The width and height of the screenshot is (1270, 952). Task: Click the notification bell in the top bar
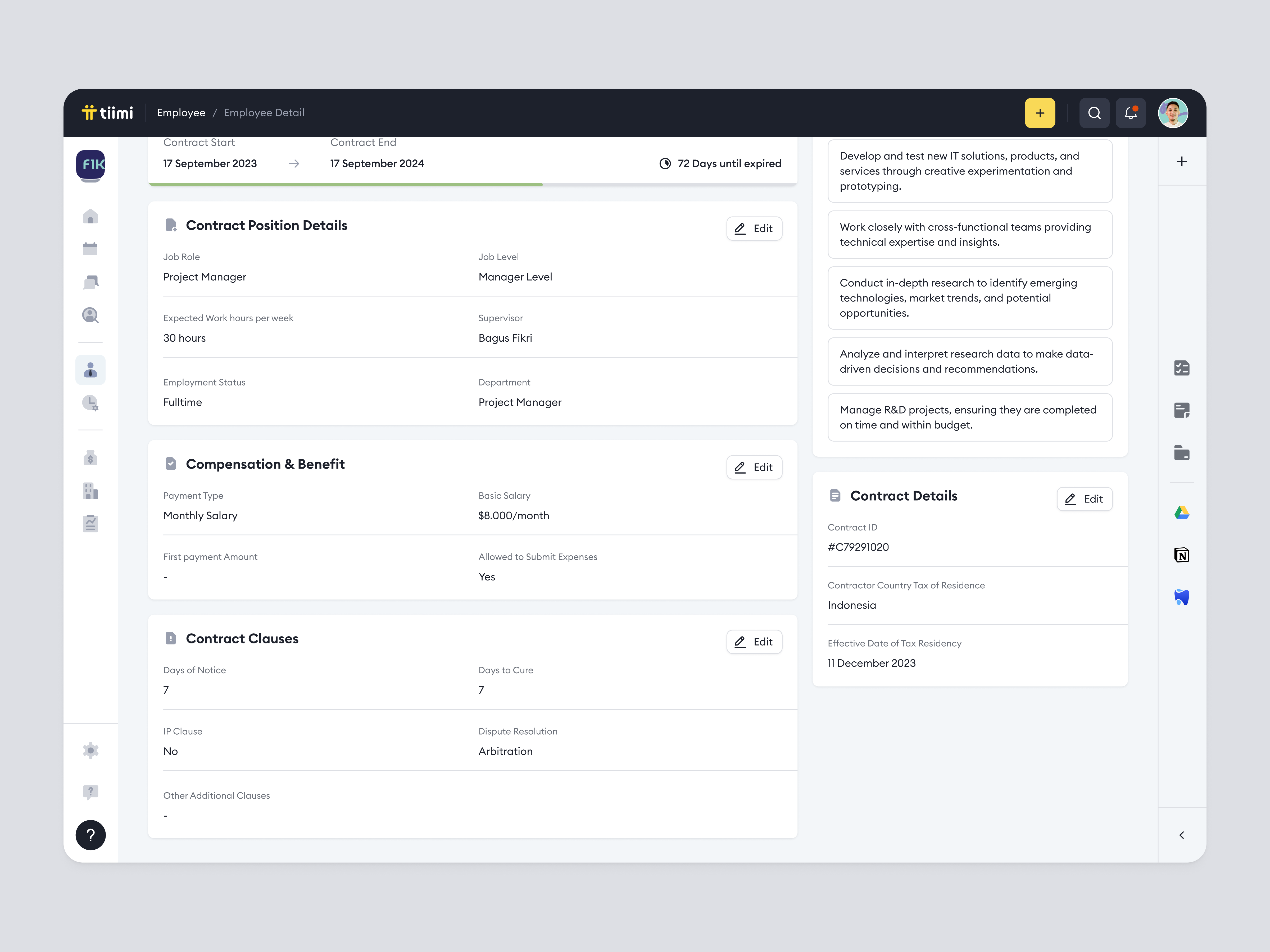point(1131,112)
